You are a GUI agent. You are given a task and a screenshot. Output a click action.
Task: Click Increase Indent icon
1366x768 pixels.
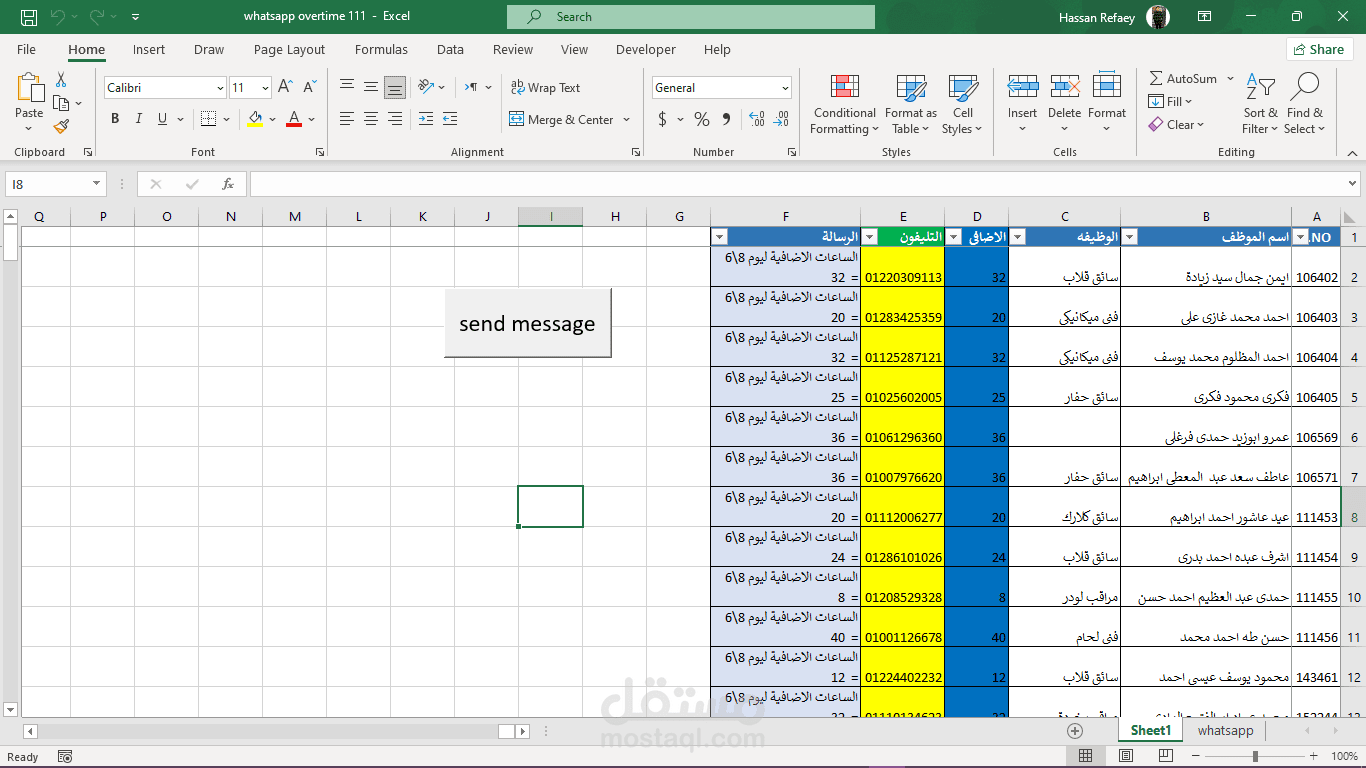tap(450, 119)
